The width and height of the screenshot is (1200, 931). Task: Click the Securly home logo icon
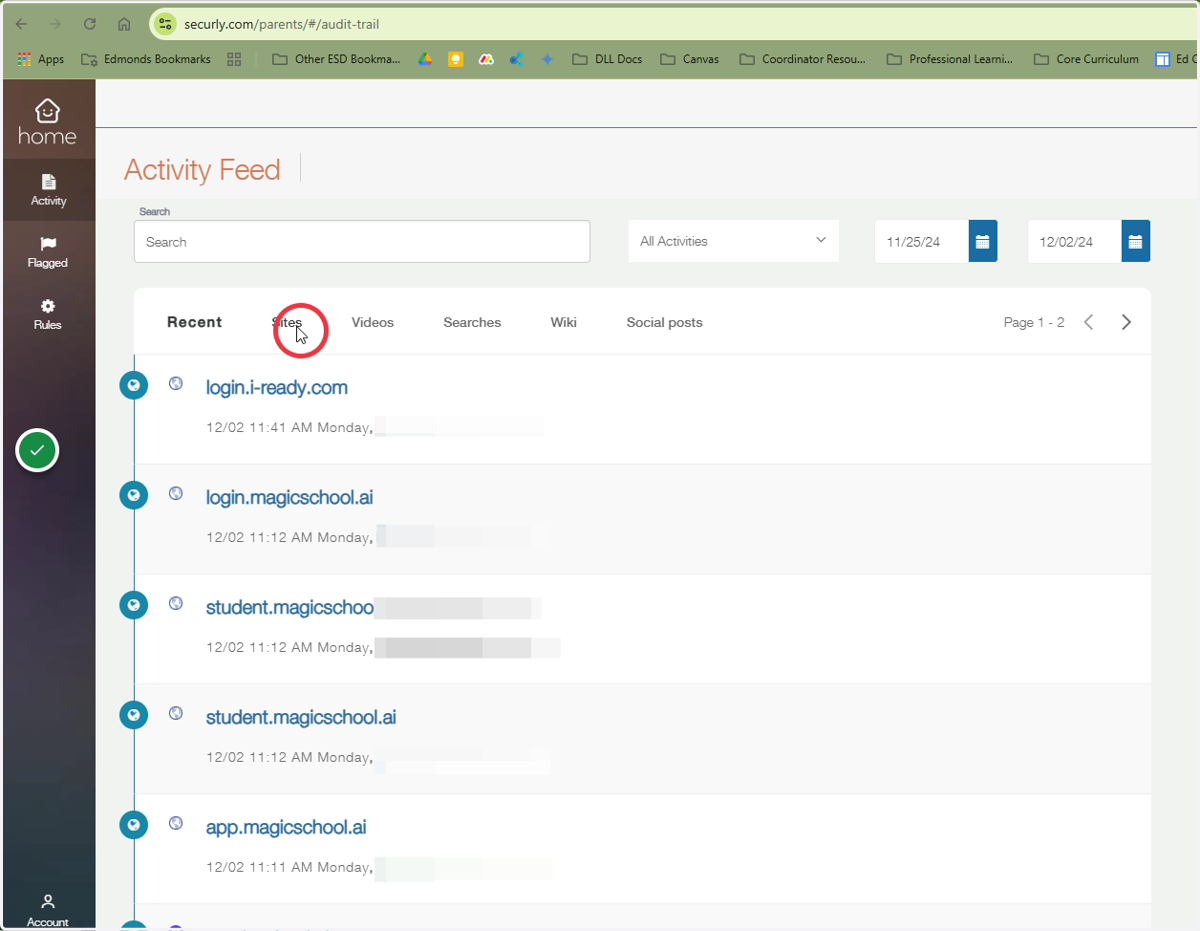click(x=47, y=121)
